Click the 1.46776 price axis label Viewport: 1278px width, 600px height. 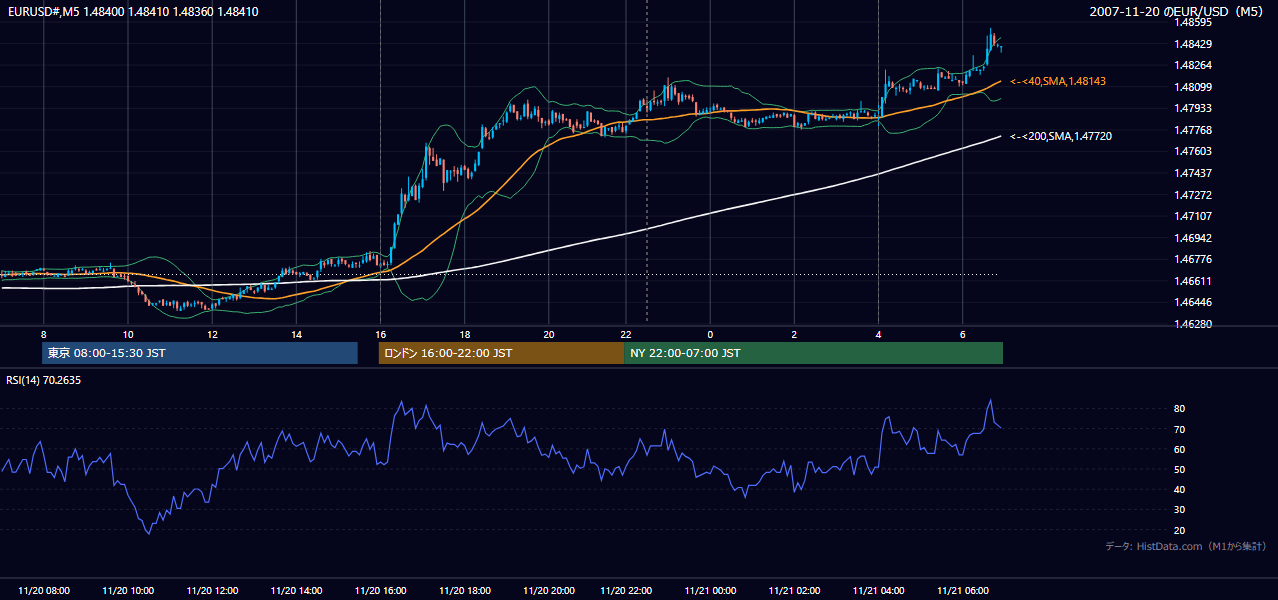(x=1194, y=259)
